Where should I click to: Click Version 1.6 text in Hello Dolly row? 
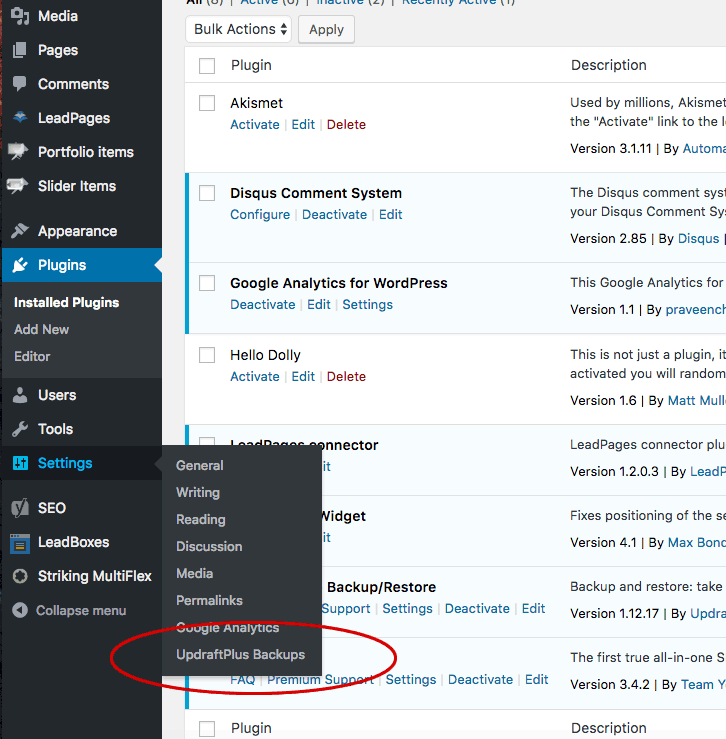click(603, 400)
